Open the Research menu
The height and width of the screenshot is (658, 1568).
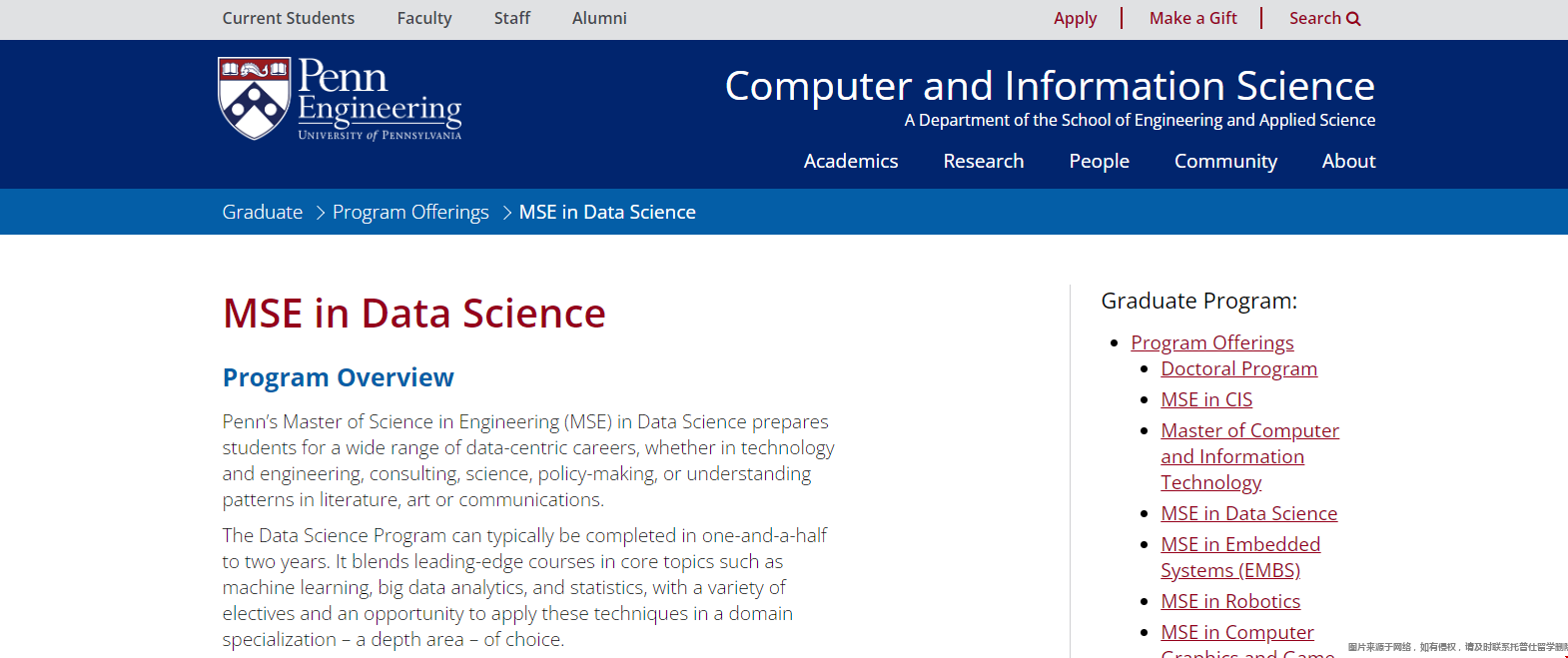[x=983, y=161]
